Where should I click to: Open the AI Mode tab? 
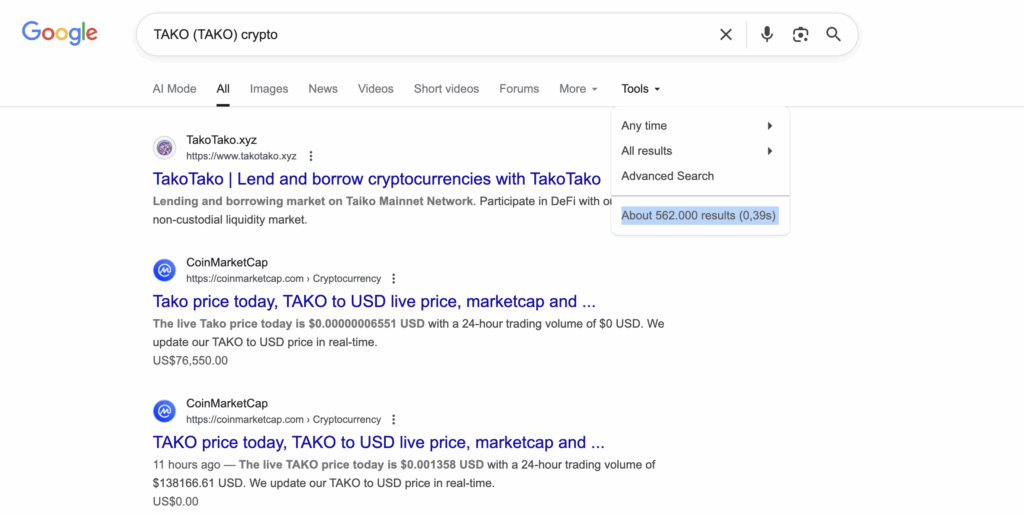(174, 89)
